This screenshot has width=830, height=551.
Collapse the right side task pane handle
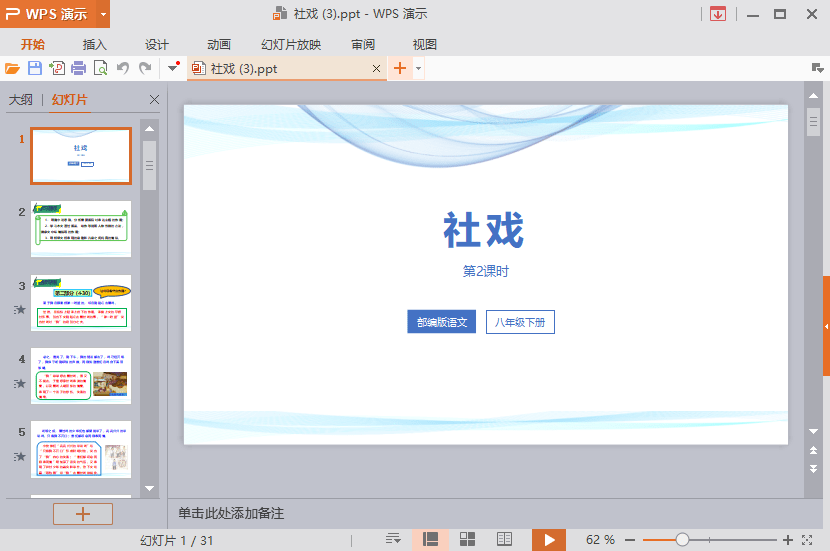[x=826, y=327]
